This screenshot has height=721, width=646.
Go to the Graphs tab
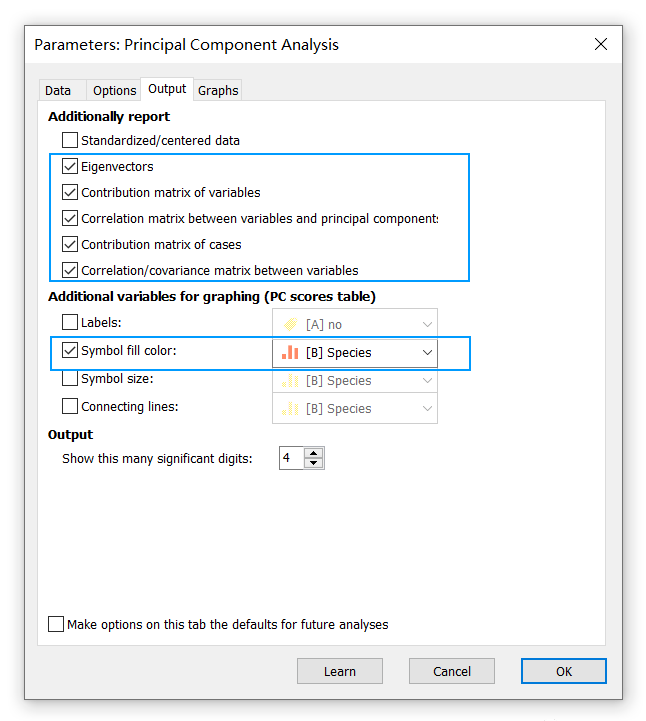click(218, 90)
